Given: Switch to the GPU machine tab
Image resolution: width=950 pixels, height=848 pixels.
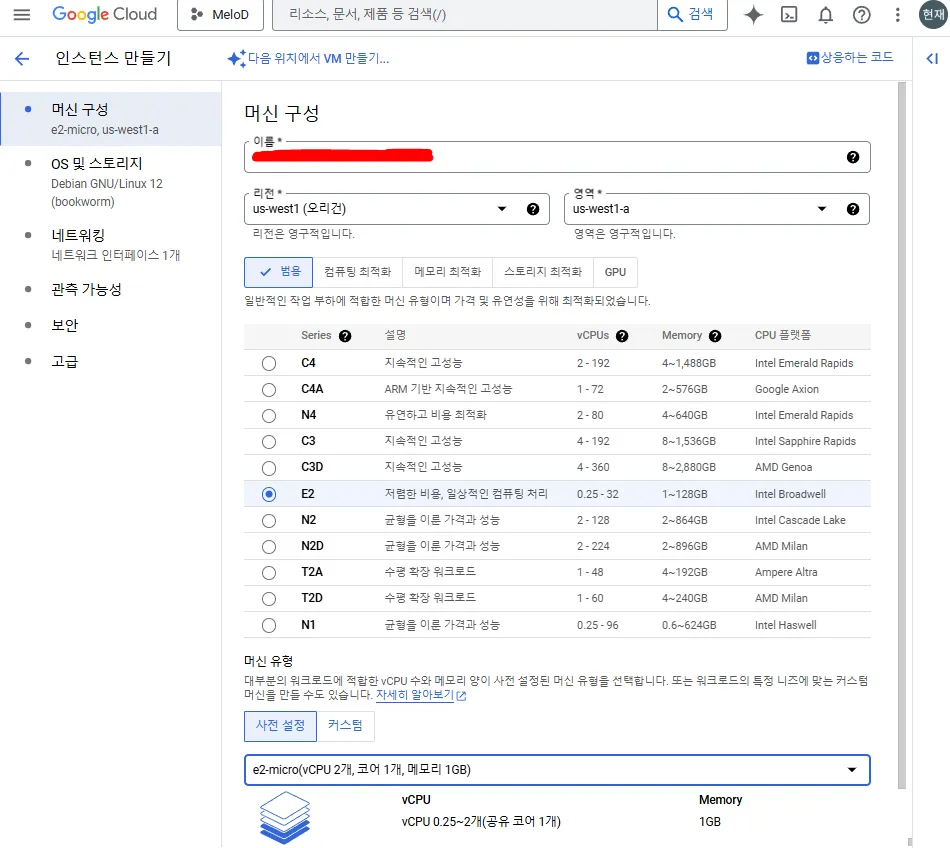Looking at the screenshot, I should click(615, 272).
